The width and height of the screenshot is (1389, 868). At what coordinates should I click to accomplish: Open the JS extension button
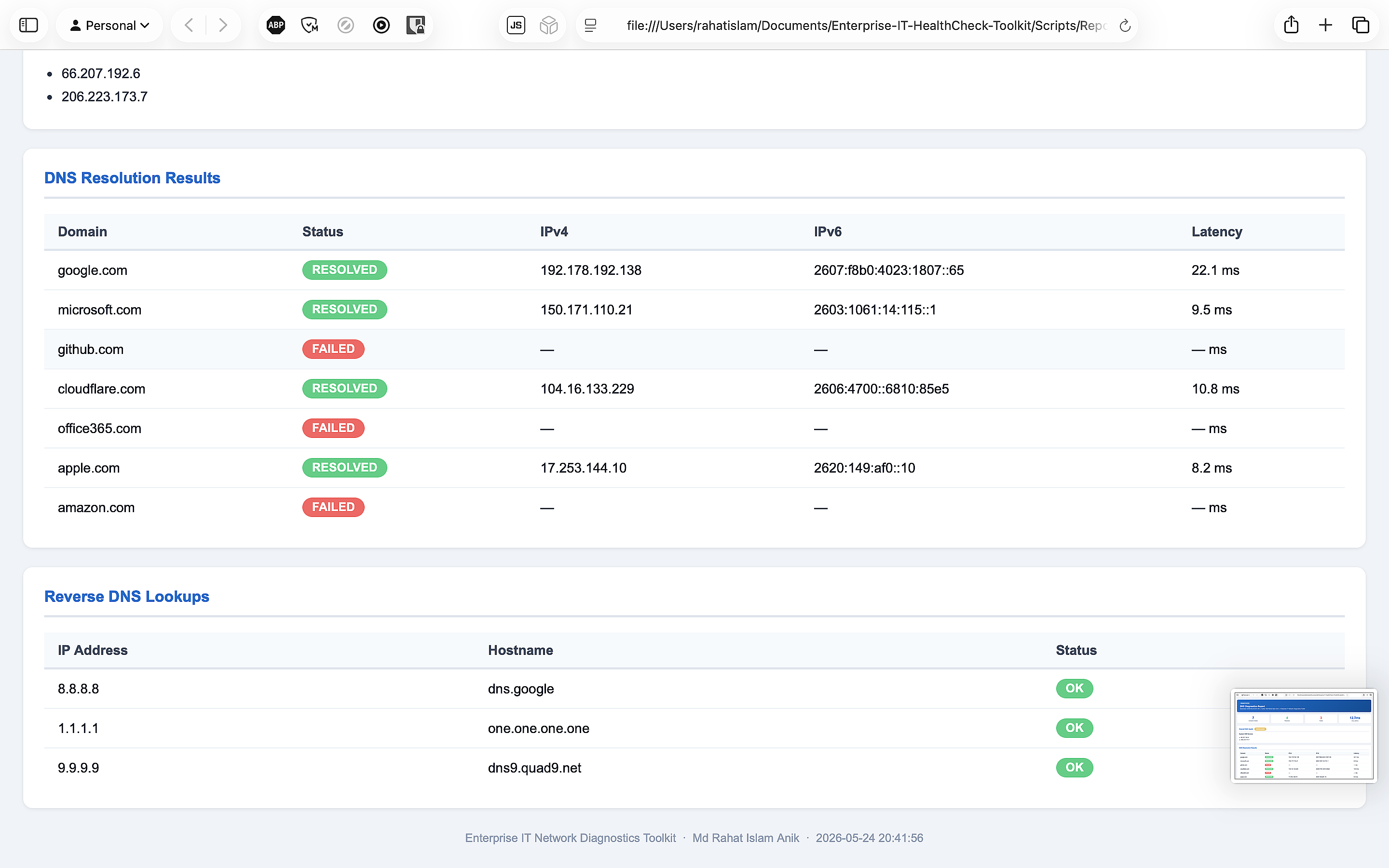[516, 25]
